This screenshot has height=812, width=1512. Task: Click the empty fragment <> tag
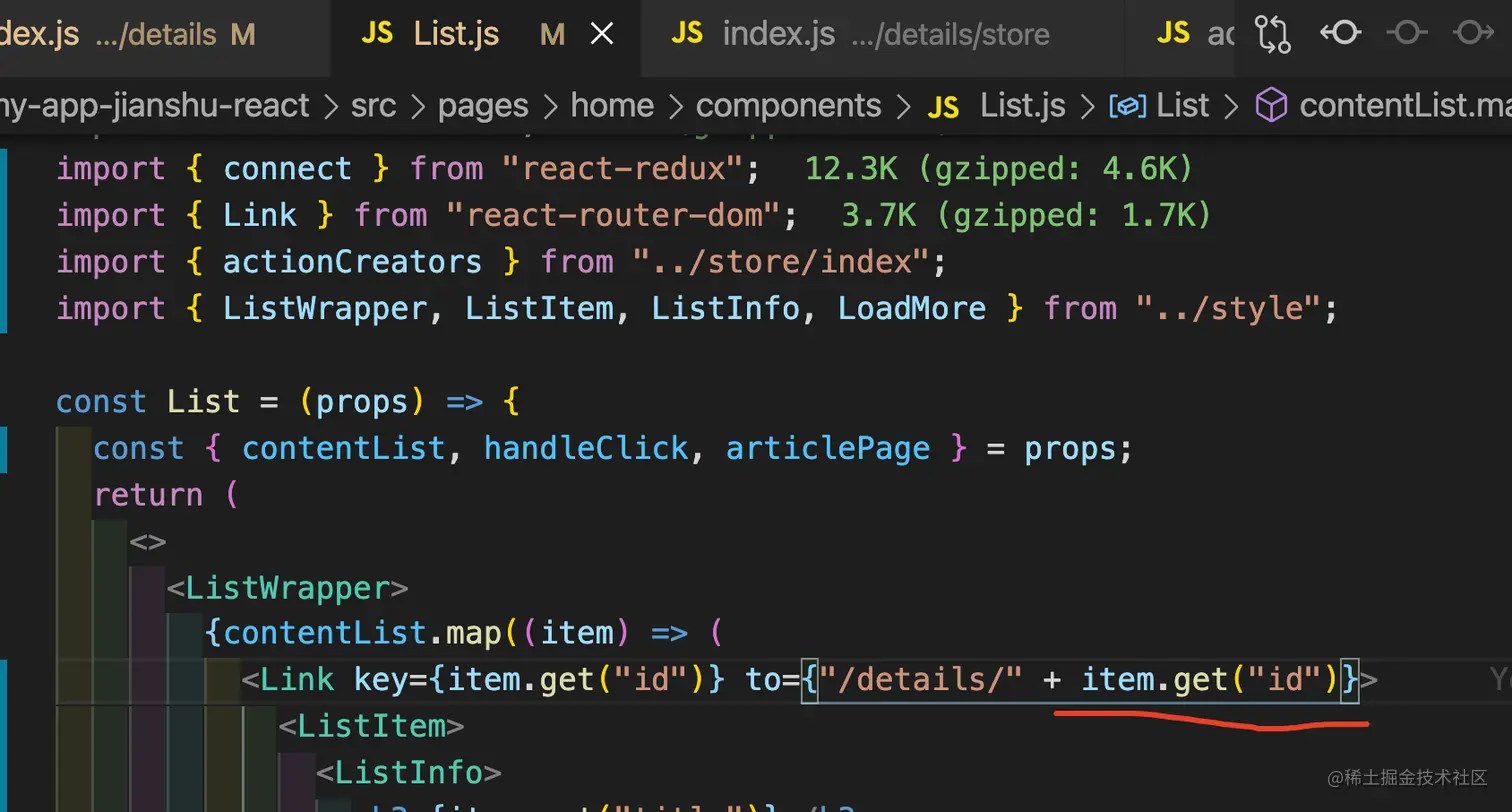(148, 541)
